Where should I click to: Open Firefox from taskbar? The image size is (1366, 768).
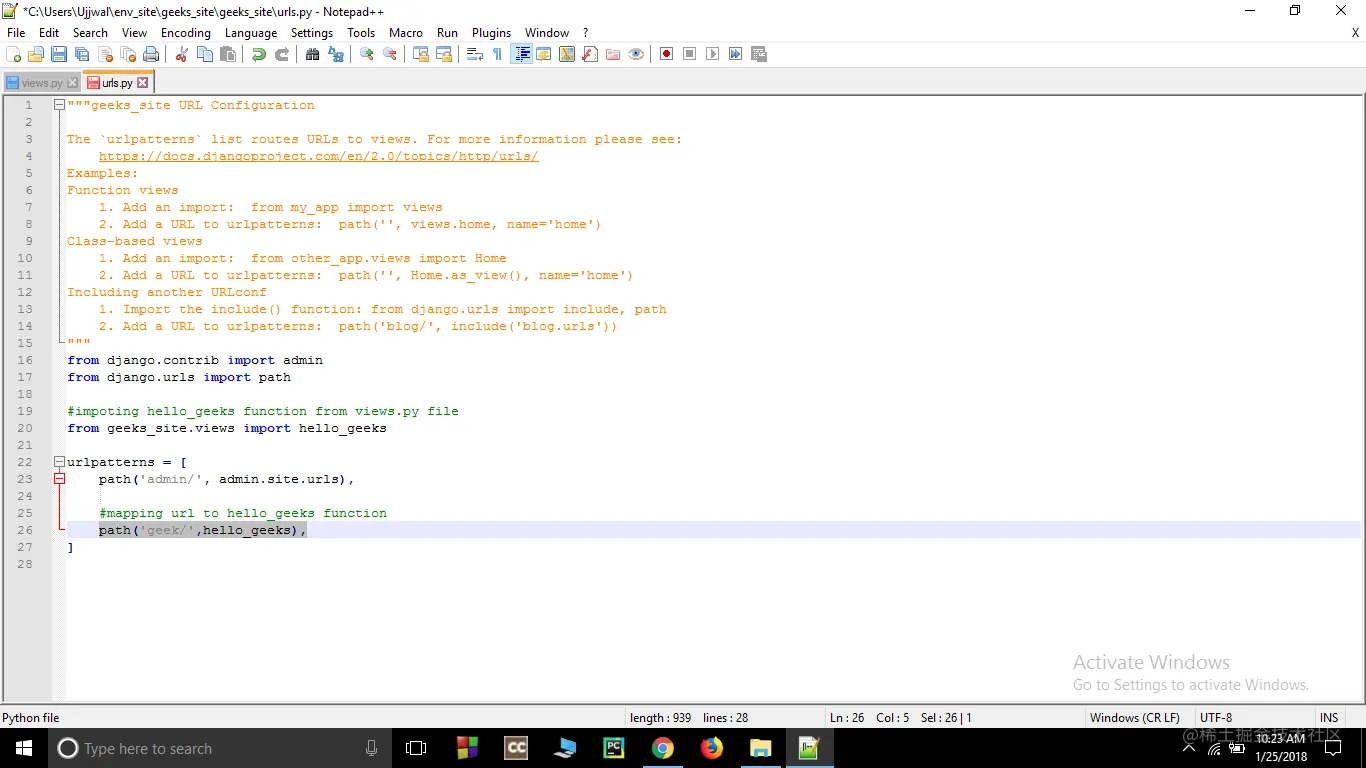tap(711, 748)
